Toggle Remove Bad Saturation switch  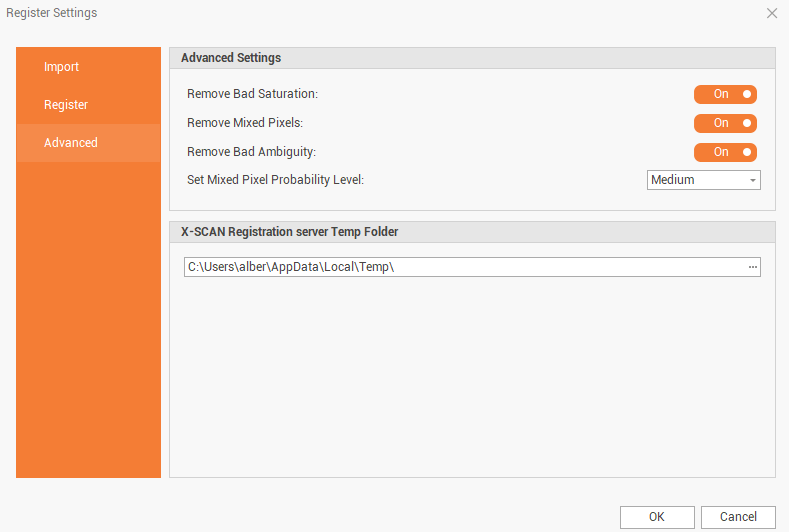pos(725,94)
